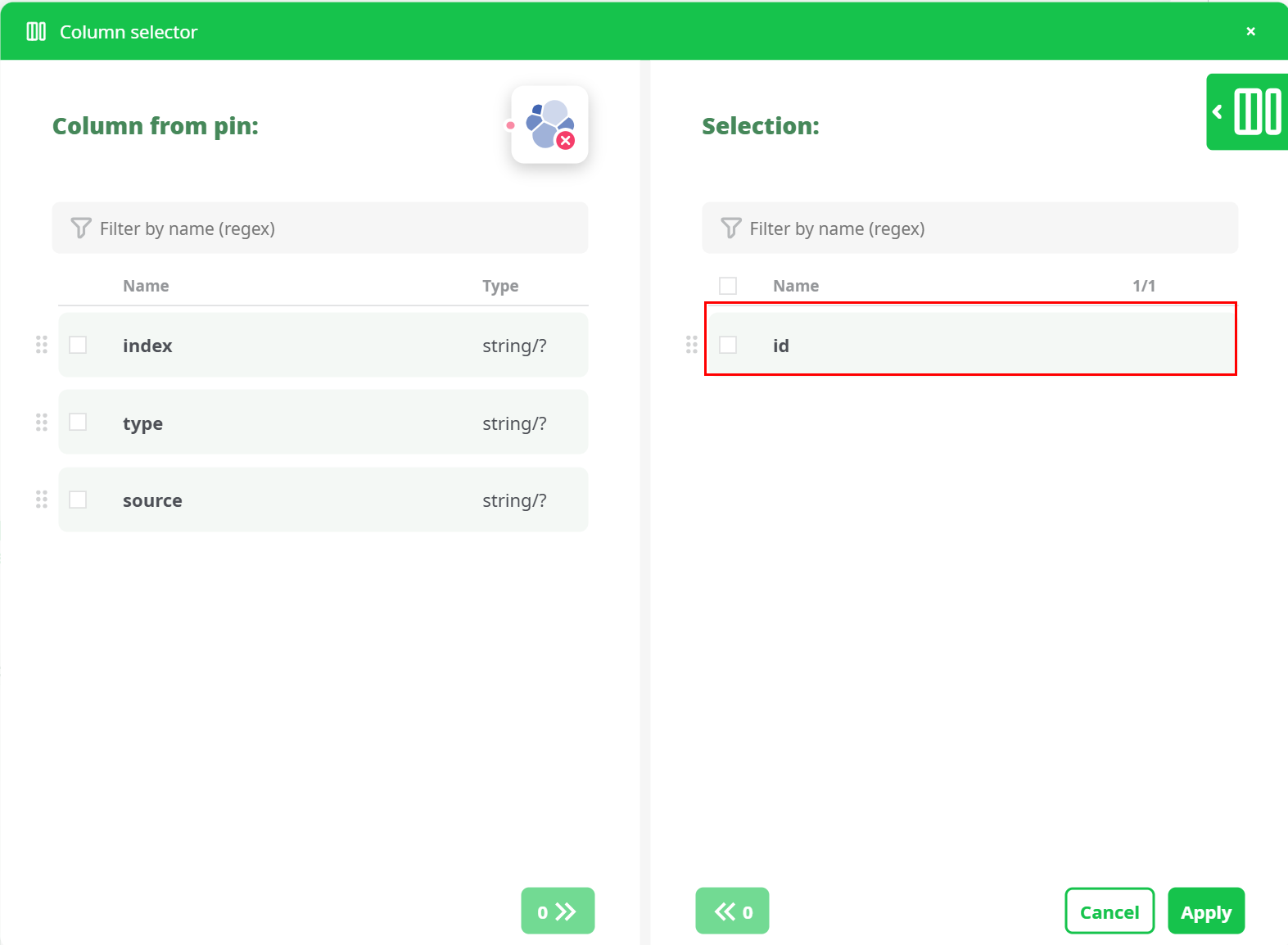Viewport: 1288px width, 945px height.
Task: Check the index column checkbox
Action: click(x=78, y=345)
